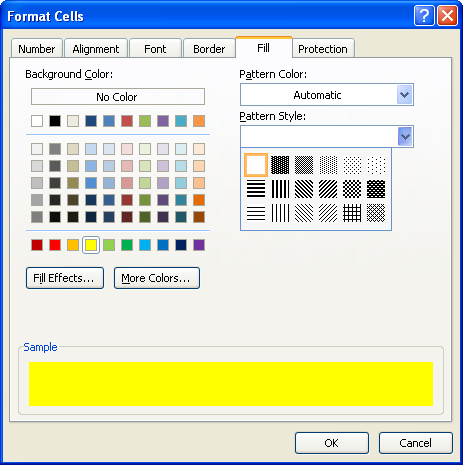Go to the Protection tab
The image size is (463, 465).
tap(323, 49)
